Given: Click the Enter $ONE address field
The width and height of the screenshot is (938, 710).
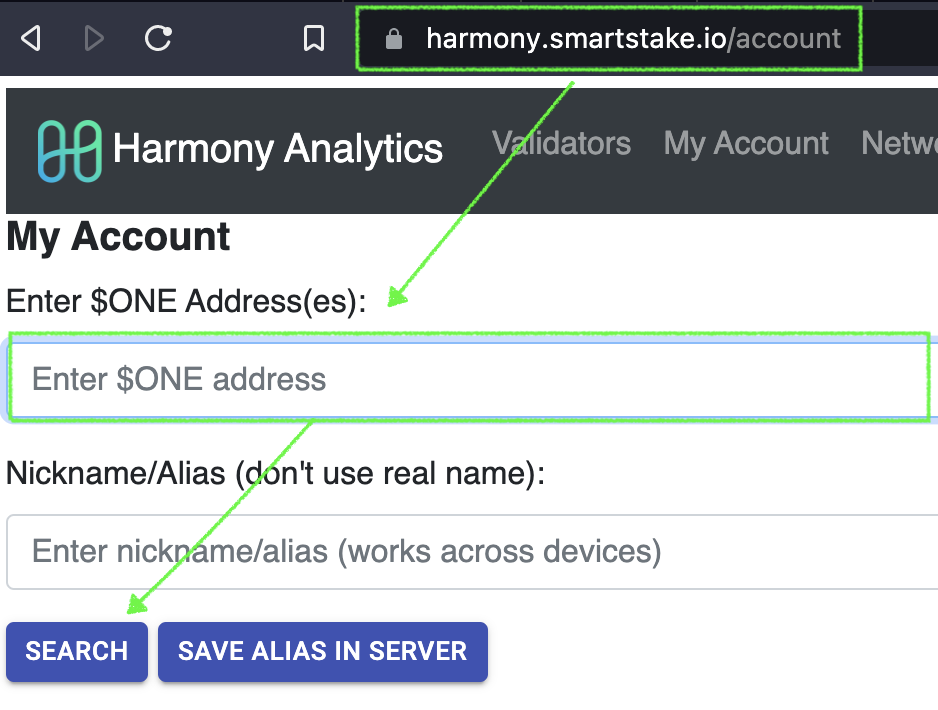Looking at the screenshot, I should tap(473, 379).
